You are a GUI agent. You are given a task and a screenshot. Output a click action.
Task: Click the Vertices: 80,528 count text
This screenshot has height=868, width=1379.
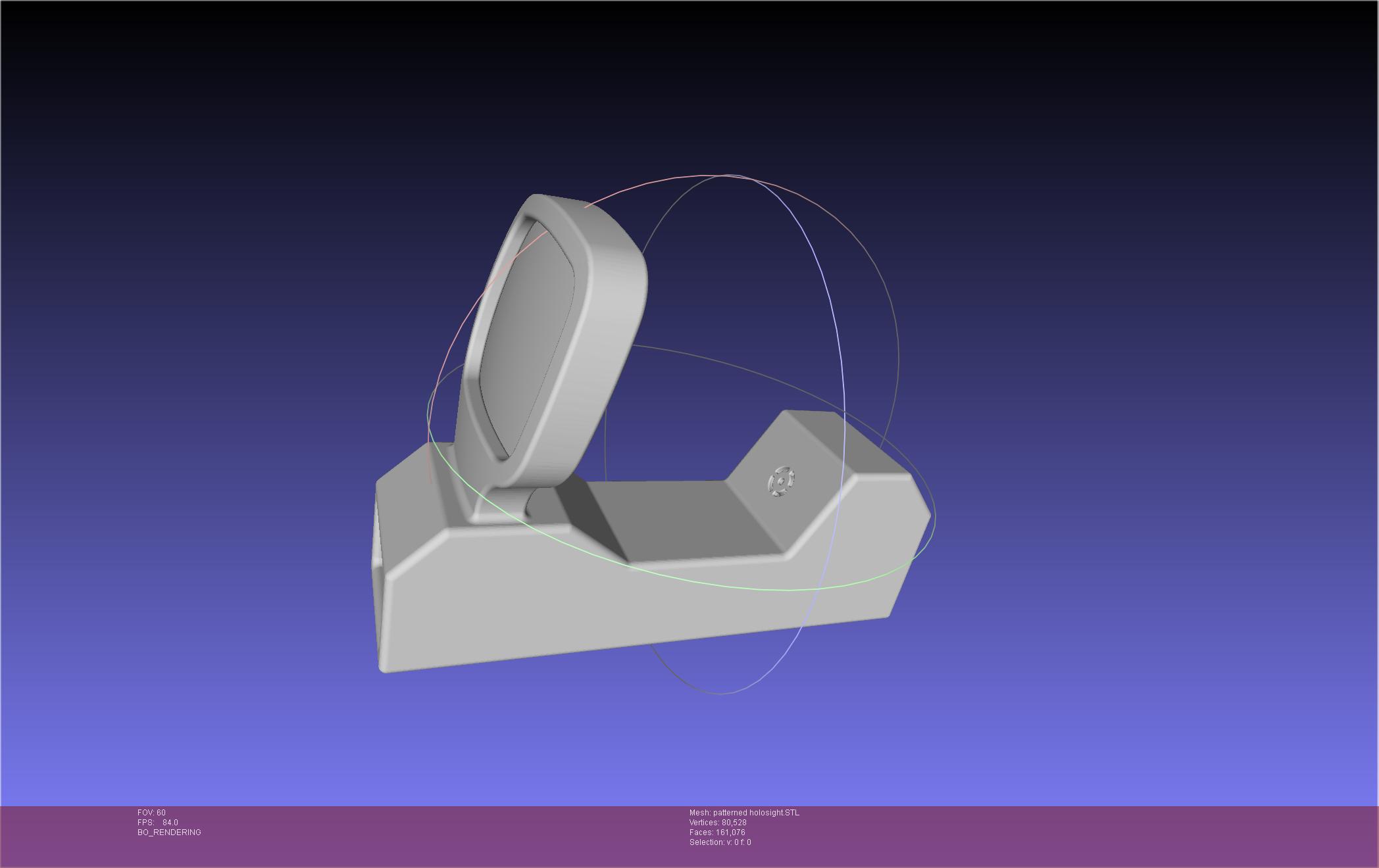coord(717,823)
